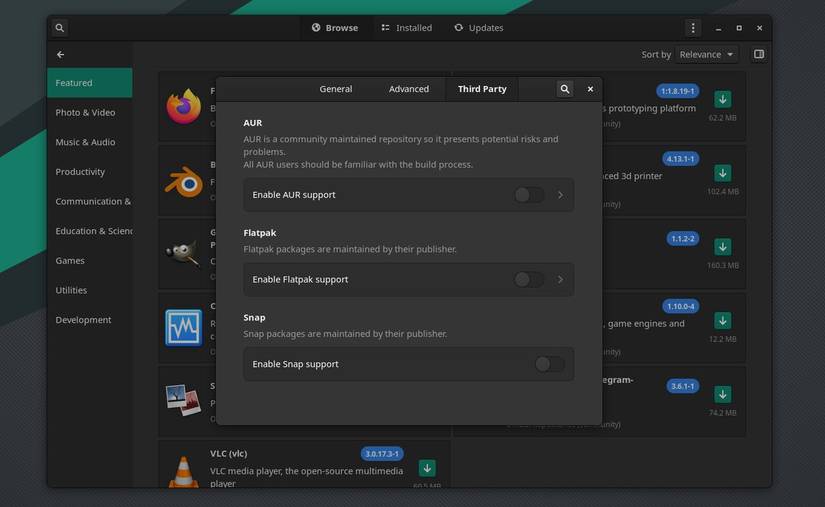Switch to the Advanced preferences tab
Viewport: 825px width, 507px height.
409,89
